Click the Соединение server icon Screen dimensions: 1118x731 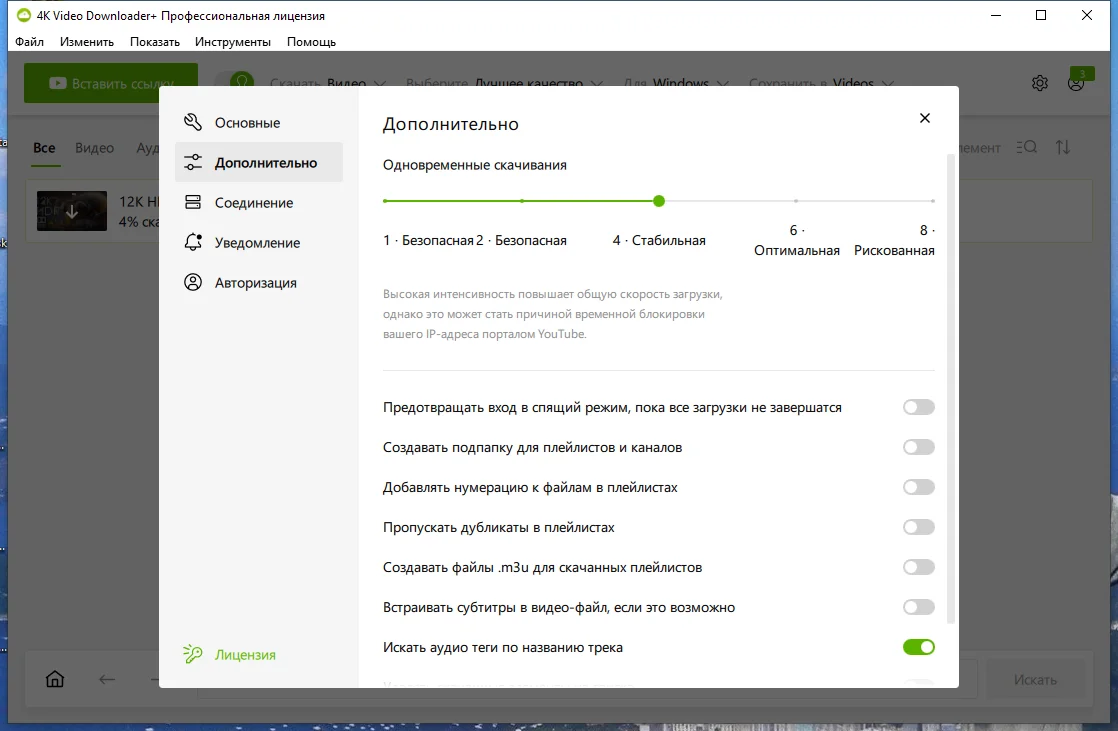coord(193,203)
